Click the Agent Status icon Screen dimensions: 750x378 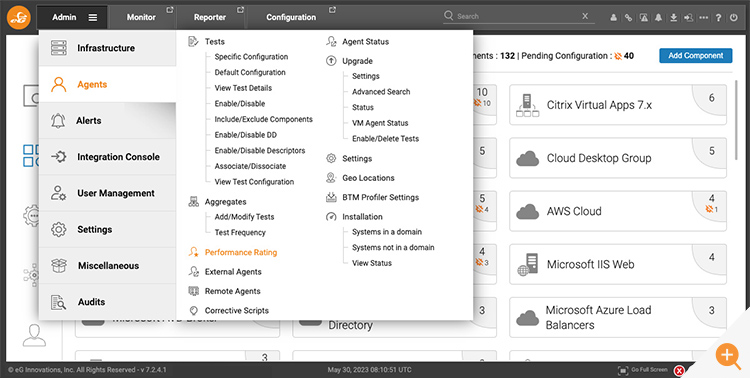[331, 42]
